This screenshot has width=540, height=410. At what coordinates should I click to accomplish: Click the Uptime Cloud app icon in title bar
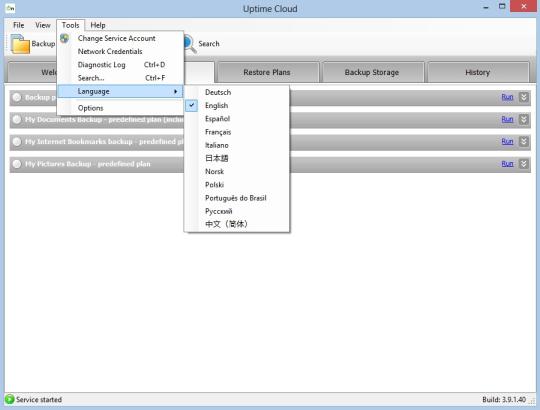click(x=10, y=8)
